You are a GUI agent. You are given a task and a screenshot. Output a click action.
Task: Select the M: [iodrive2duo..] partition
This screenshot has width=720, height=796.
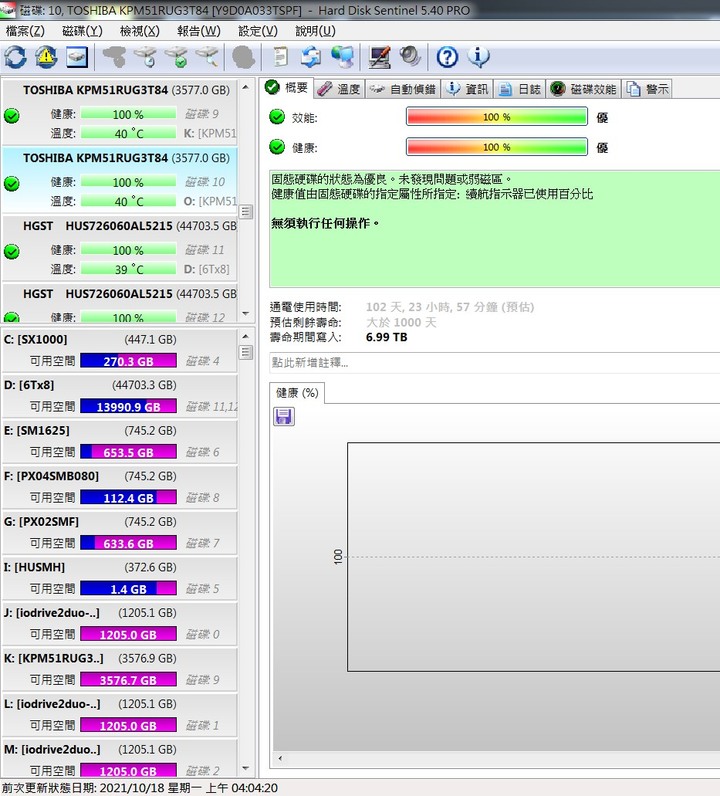120,758
